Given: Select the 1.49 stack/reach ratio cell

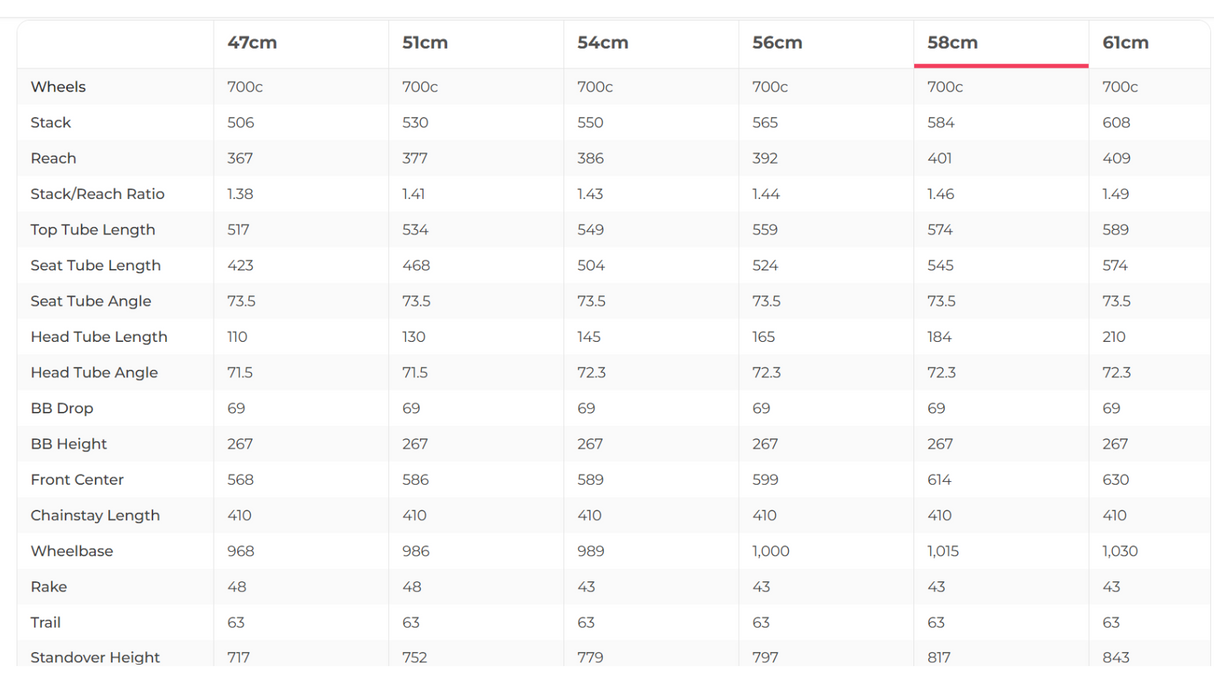Looking at the screenshot, I should point(1115,194).
